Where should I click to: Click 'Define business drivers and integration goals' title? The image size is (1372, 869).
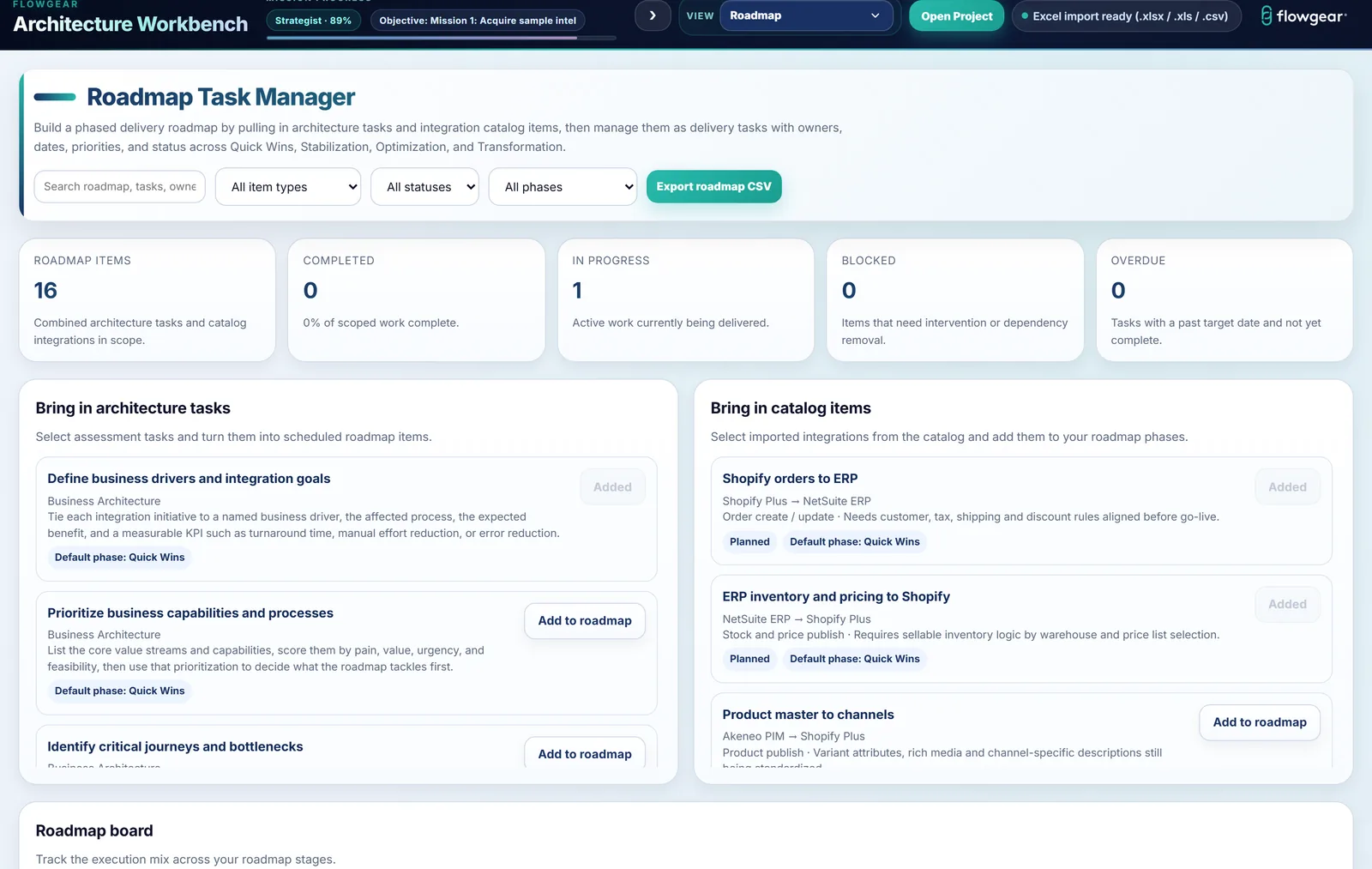pyautogui.click(x=189, y=479)
